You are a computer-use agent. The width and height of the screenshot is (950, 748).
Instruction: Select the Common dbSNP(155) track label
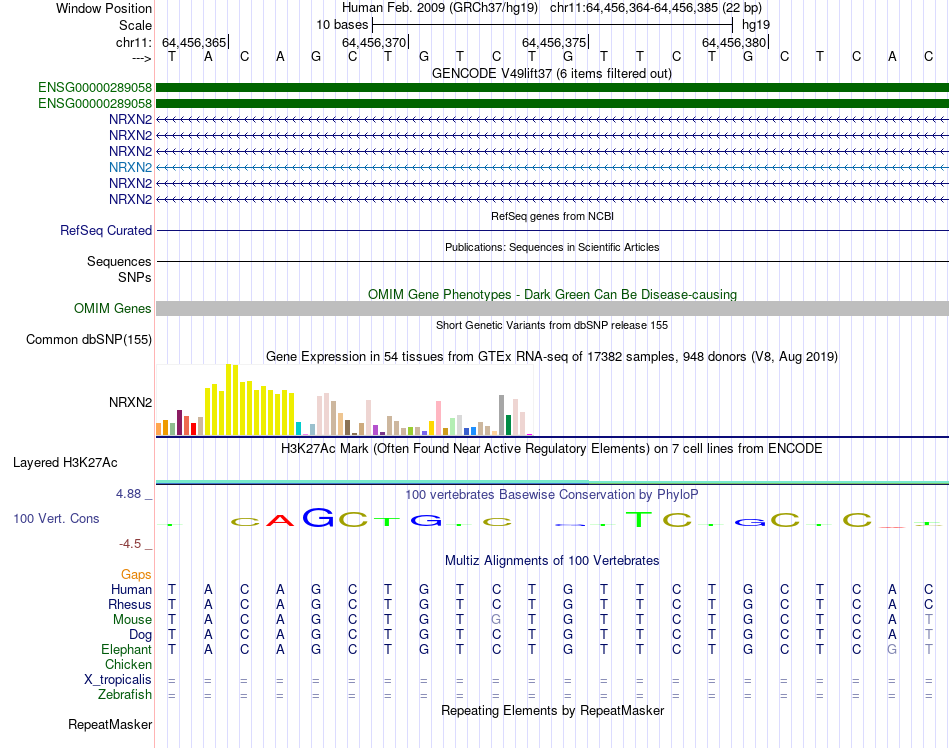click(x=88, y=339)
